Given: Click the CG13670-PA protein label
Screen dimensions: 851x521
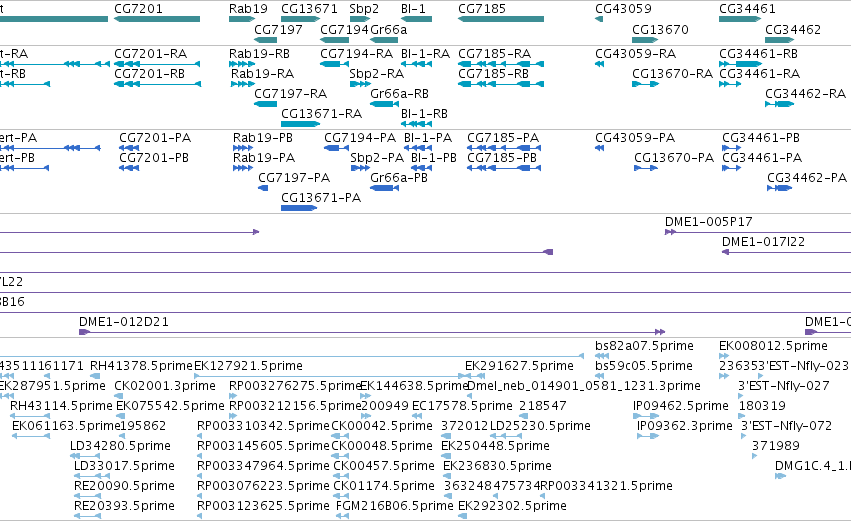Looking at the screenshot, I should tap(674, 157).
